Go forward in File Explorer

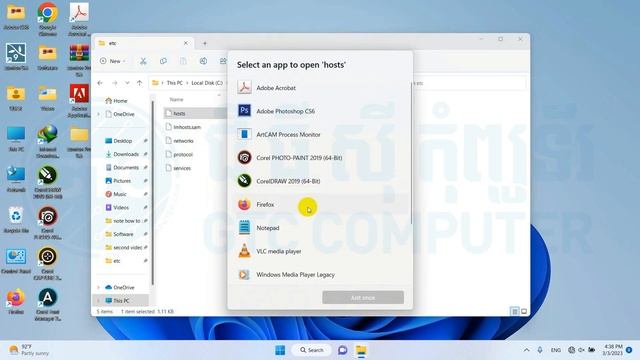point(115,83)
